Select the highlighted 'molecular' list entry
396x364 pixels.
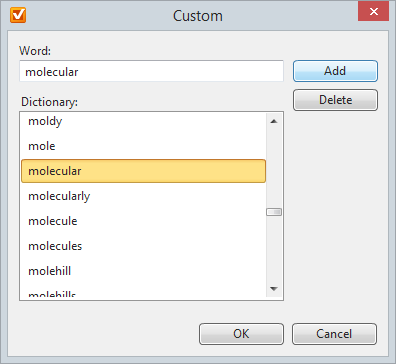coord(143,171)
